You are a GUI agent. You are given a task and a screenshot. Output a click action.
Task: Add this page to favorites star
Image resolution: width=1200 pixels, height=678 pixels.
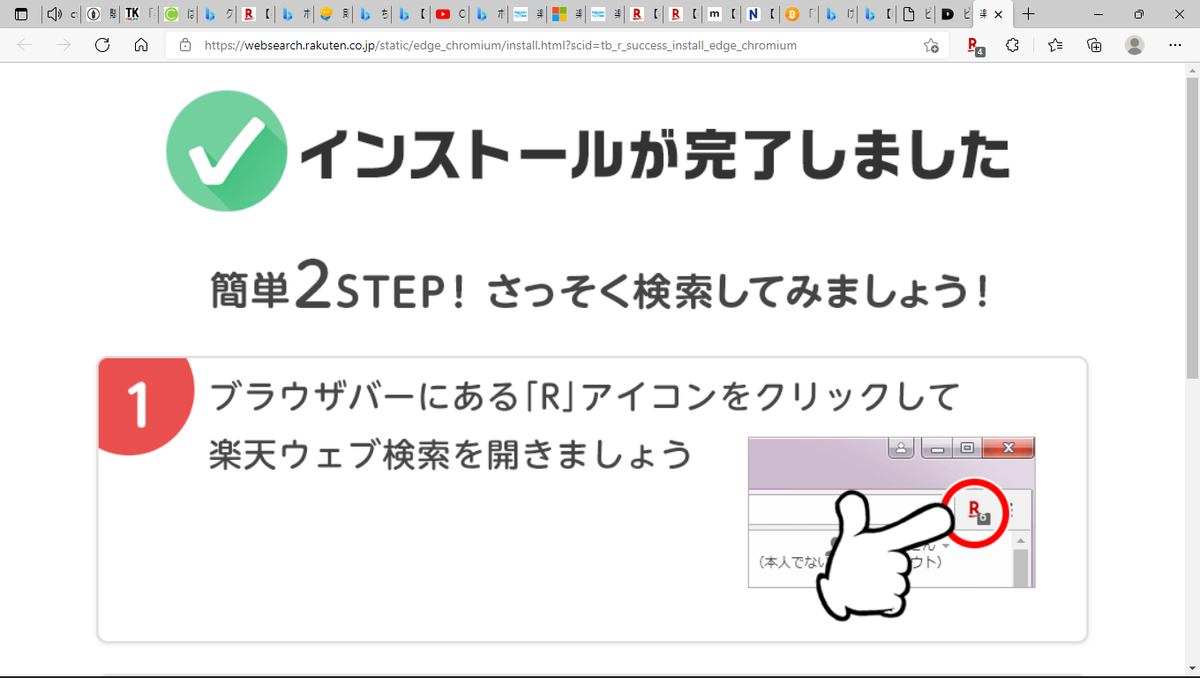(x=931, y=45)
